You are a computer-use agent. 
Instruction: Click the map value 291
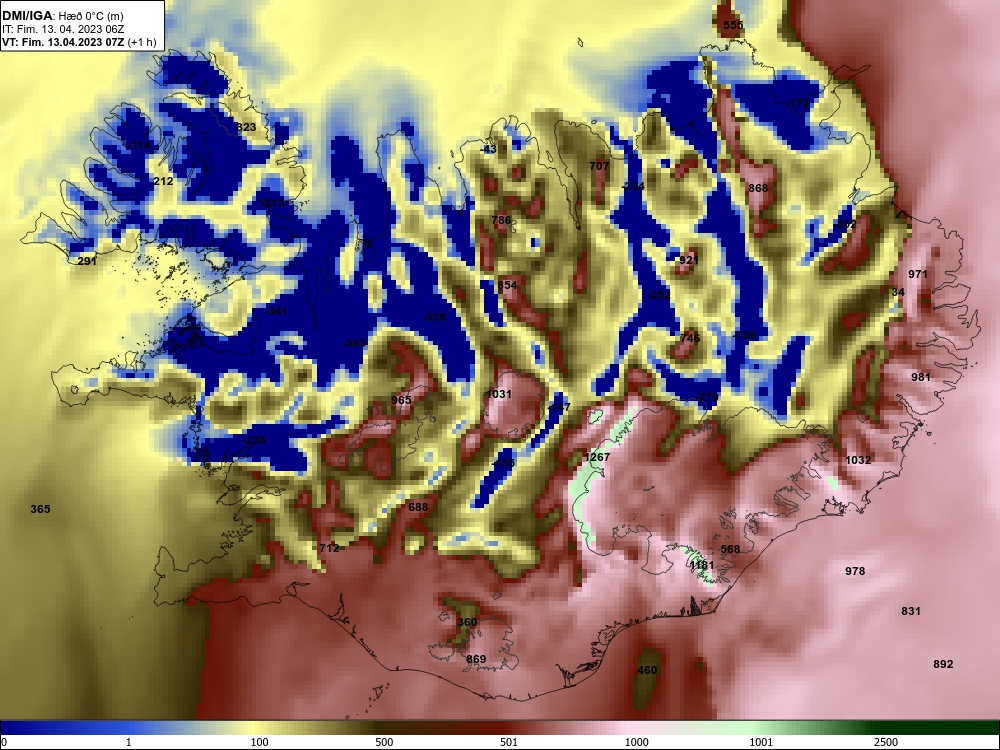pos(87,261)
